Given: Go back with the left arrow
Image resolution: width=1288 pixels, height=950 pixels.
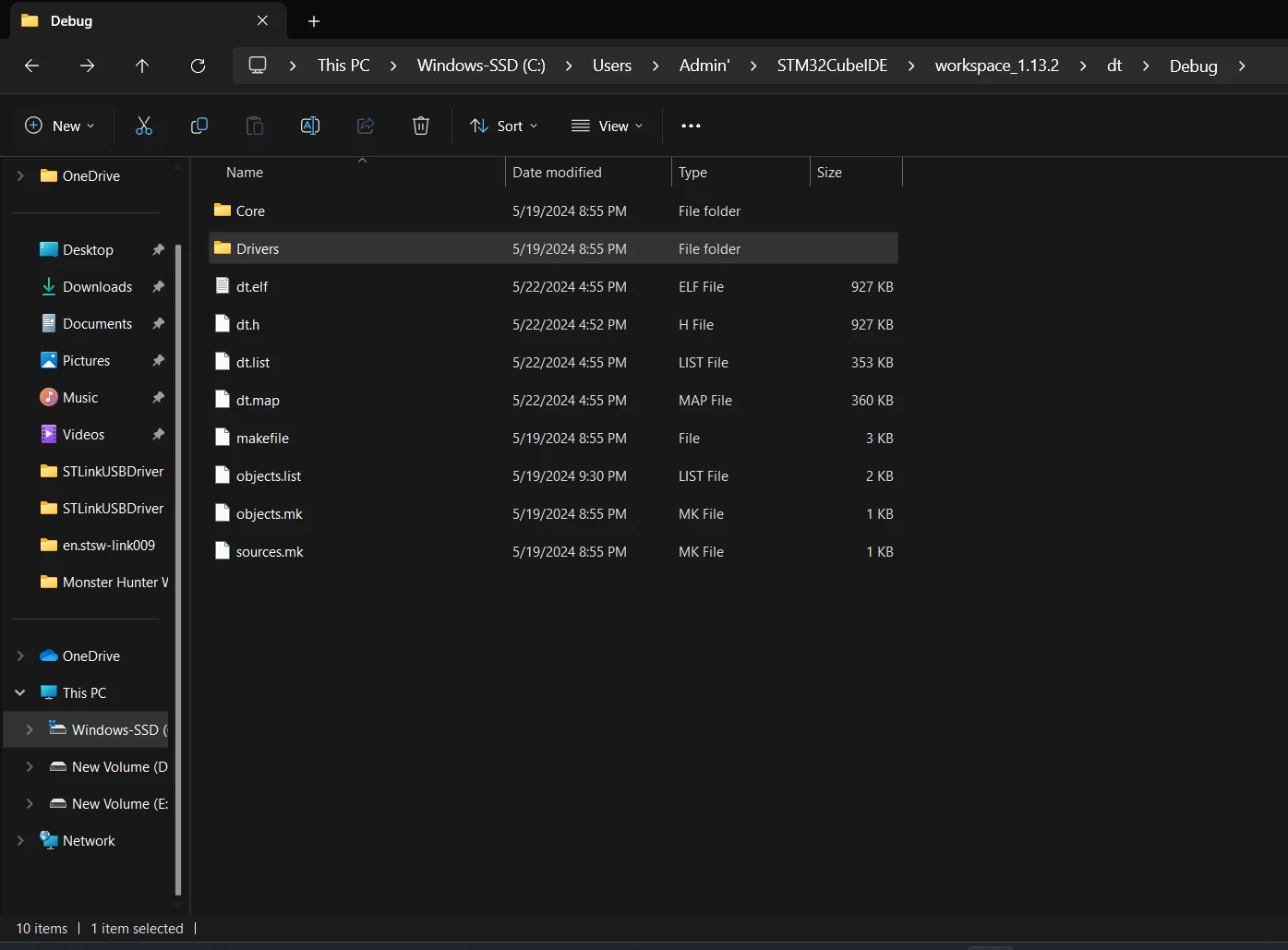Looking at the screenshot, I should [x=31, y=66].
